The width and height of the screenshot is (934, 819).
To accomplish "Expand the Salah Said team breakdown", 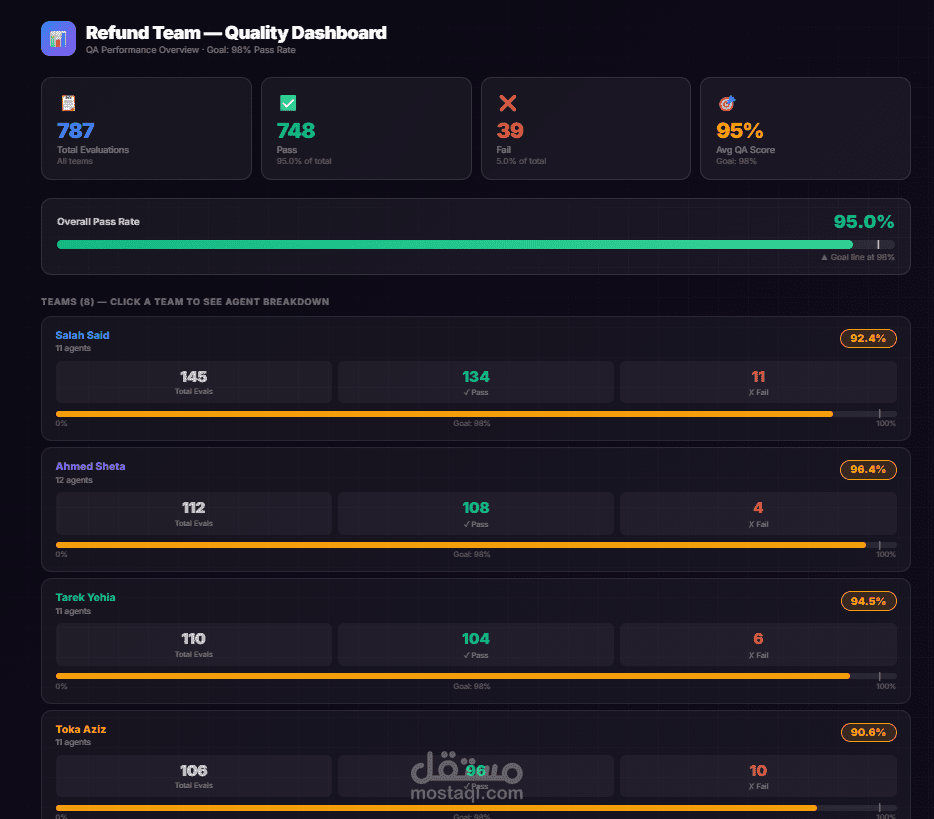I will [475, 379].
